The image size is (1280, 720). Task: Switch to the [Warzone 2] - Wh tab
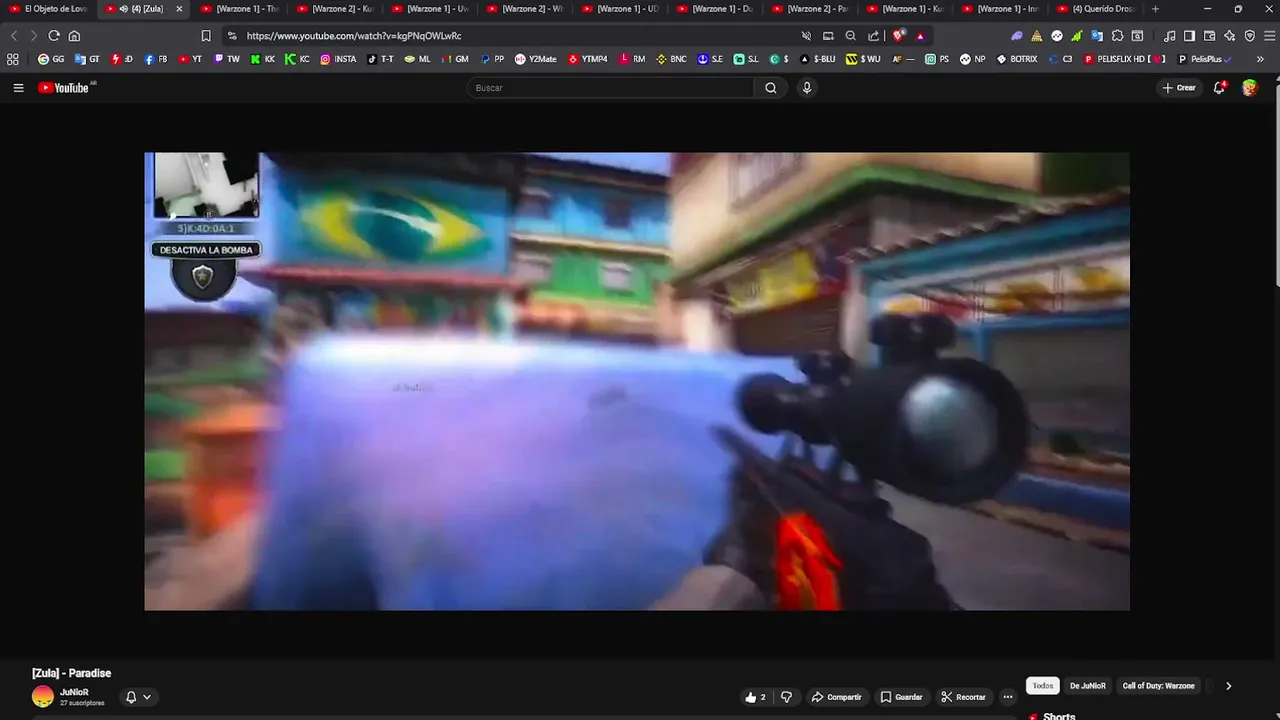(525, 9)
